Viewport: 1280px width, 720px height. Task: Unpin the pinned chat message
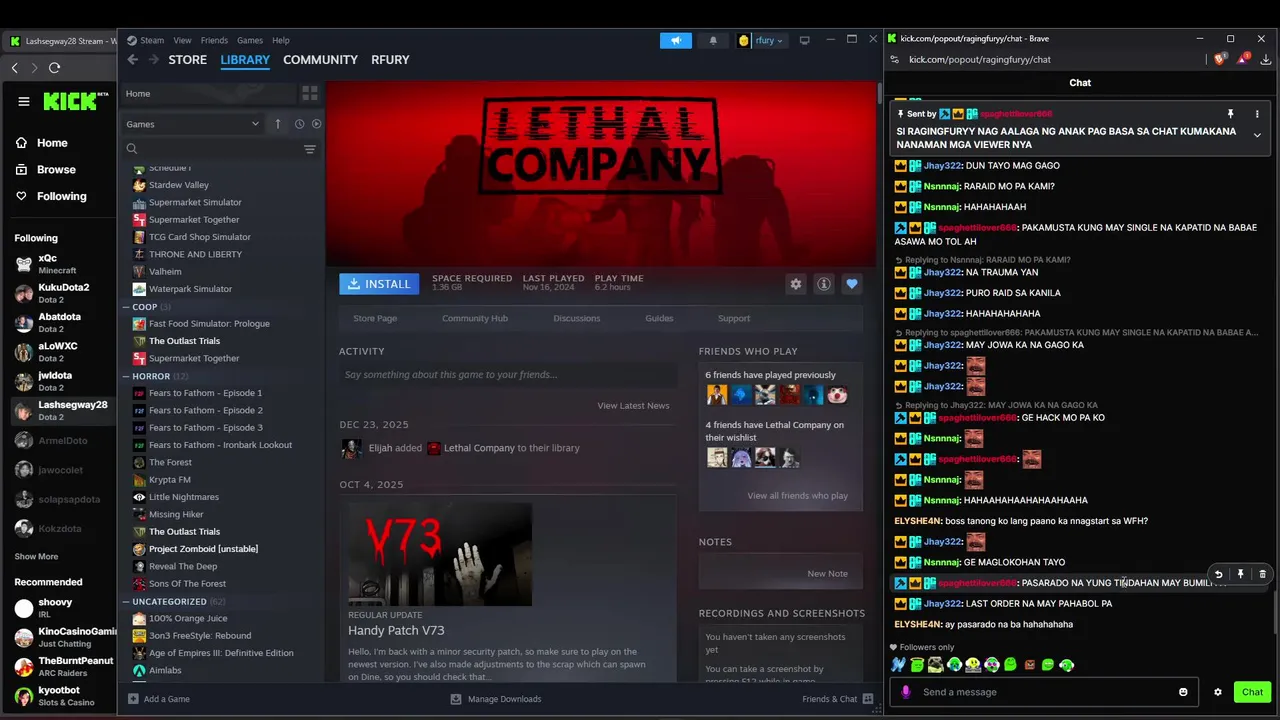(1231, 114)
